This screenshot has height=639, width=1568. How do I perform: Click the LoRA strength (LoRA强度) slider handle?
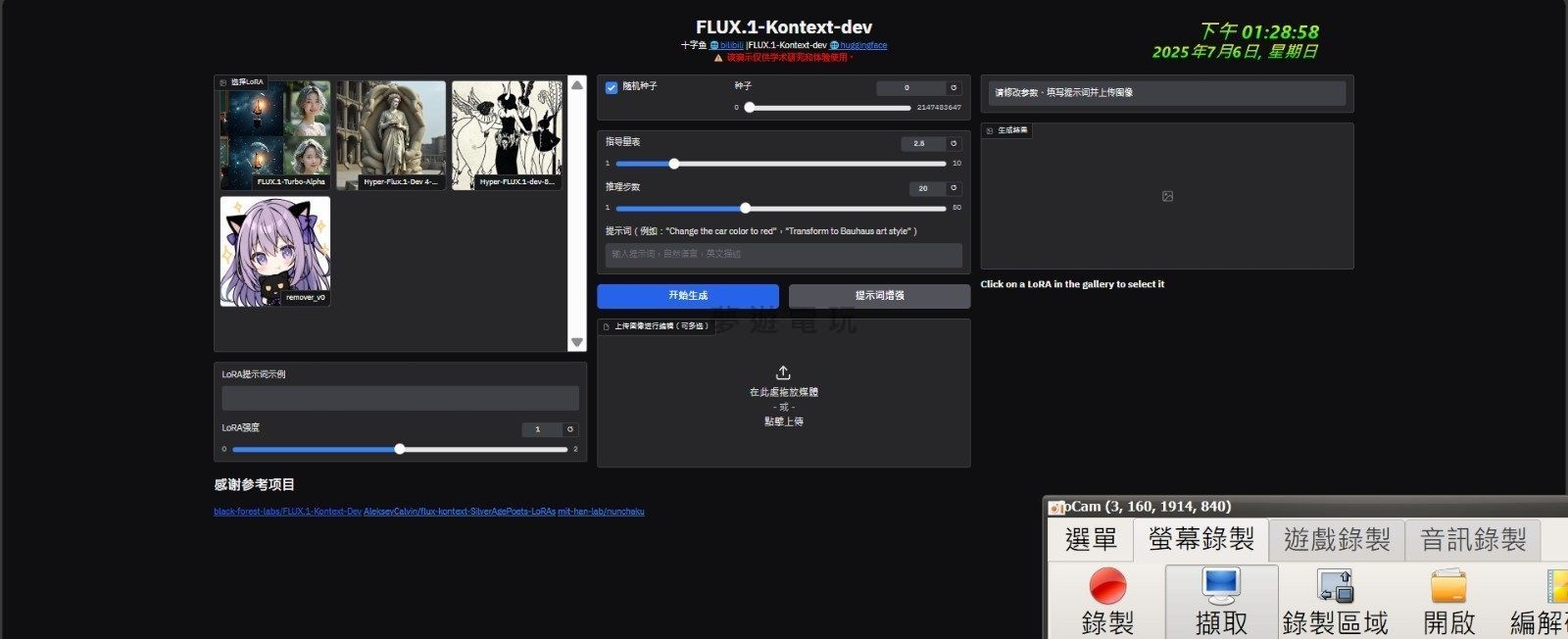(x=400, y=449)
